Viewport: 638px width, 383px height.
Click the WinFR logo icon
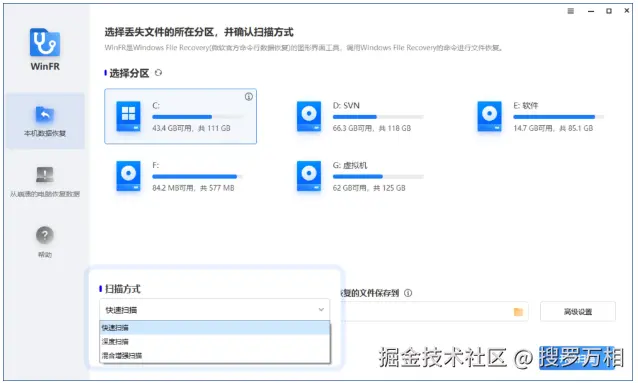tap(45, 42)
